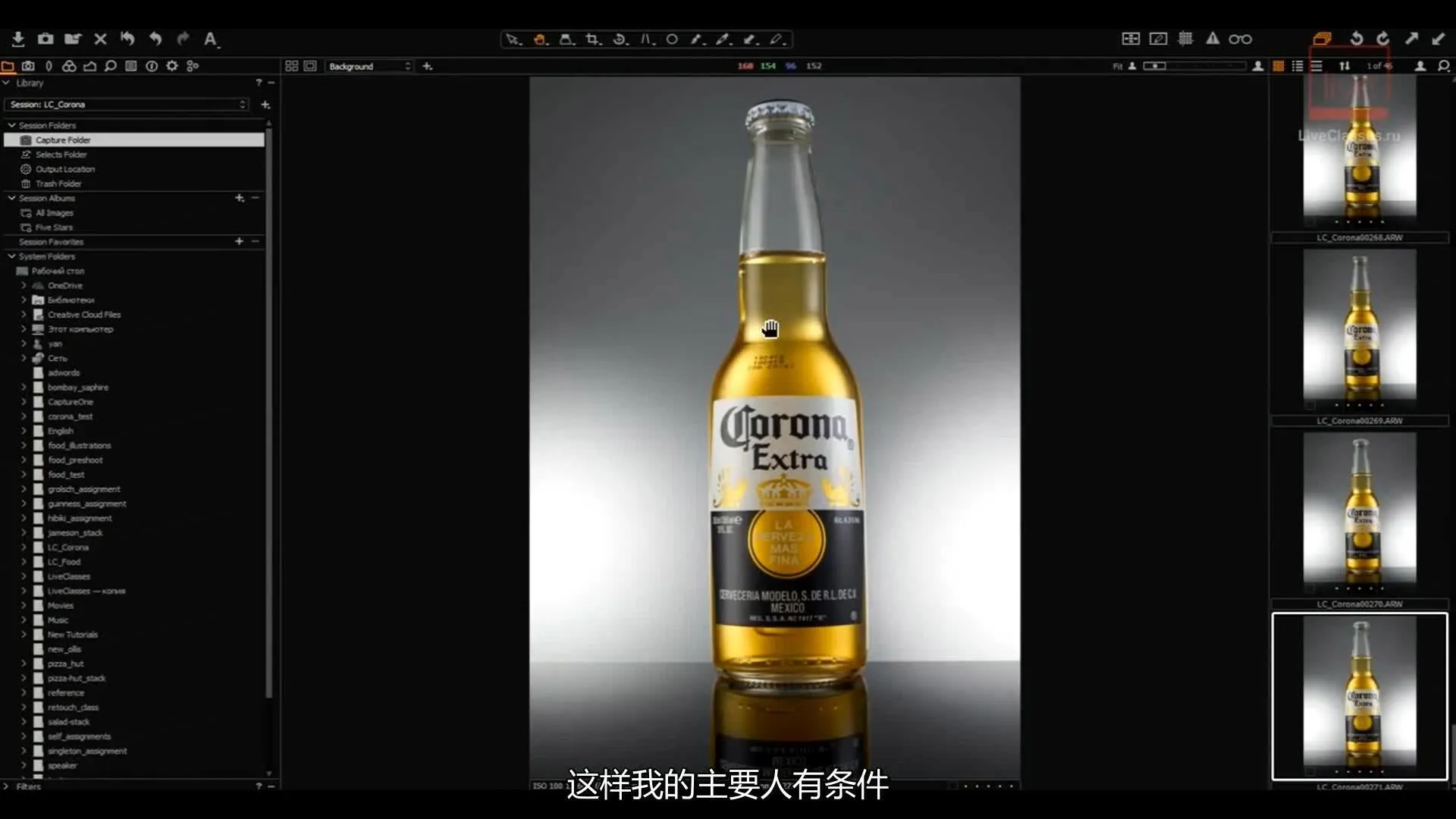
Task: Drag the image zoom slider control
Action: 1155,66
